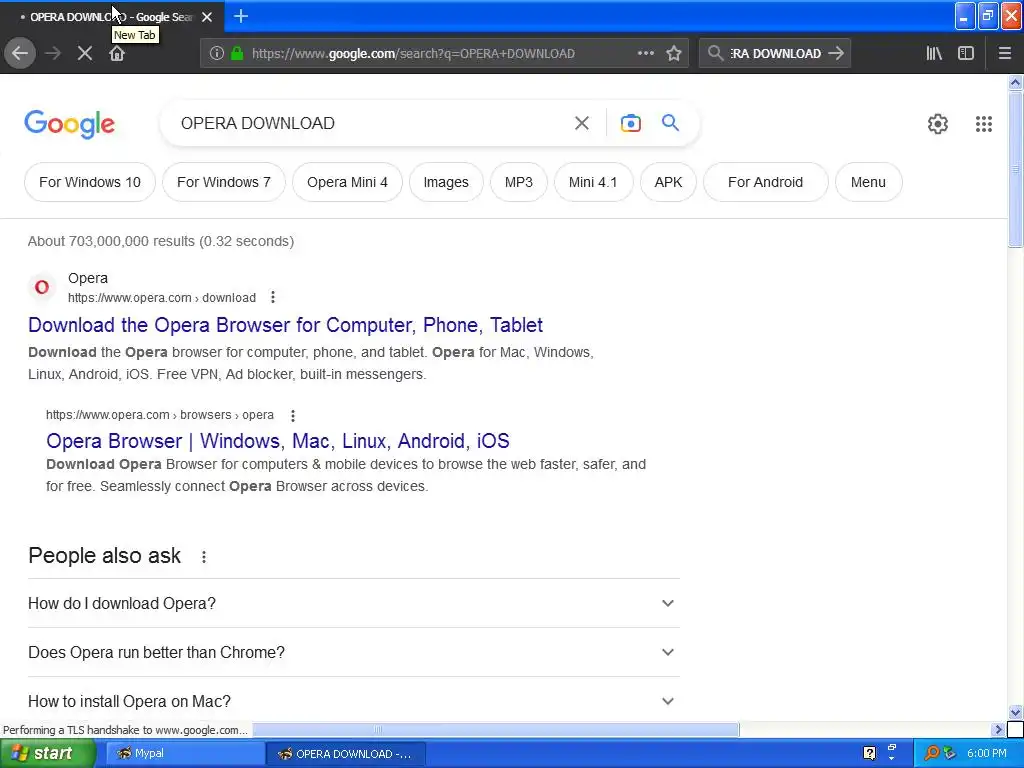
Task: Click the browser address bar URL
Action: point(413,54)
